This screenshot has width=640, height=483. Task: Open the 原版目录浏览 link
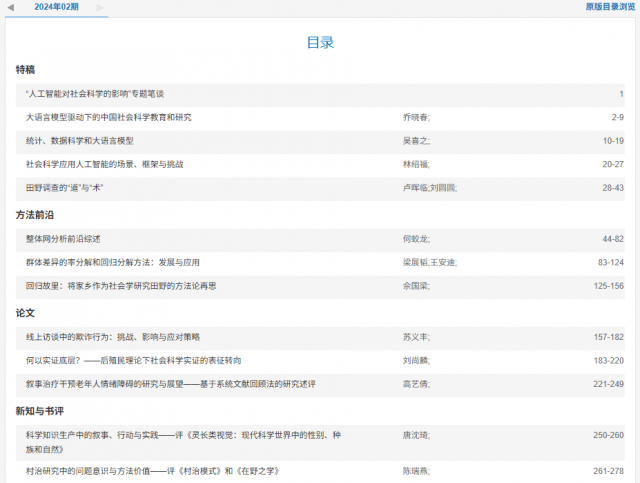click(x=610, y=7)
